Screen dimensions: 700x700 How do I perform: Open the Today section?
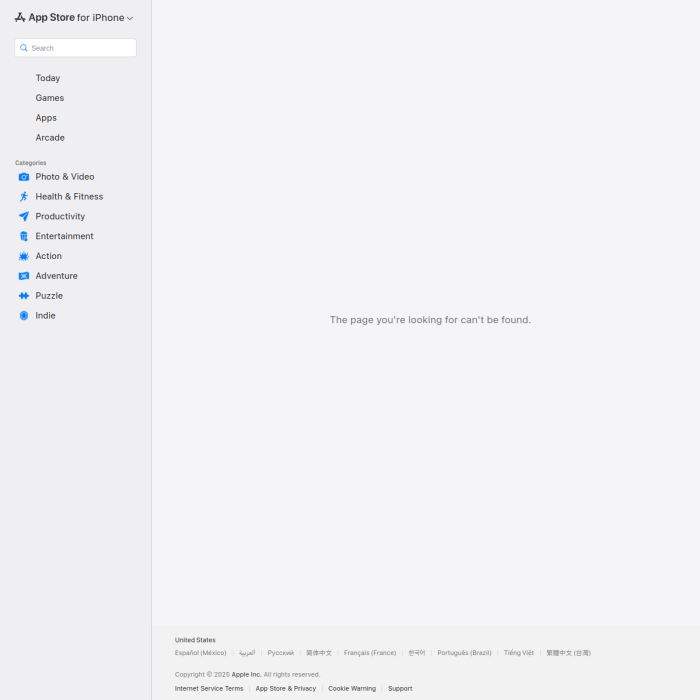(48, 78)
